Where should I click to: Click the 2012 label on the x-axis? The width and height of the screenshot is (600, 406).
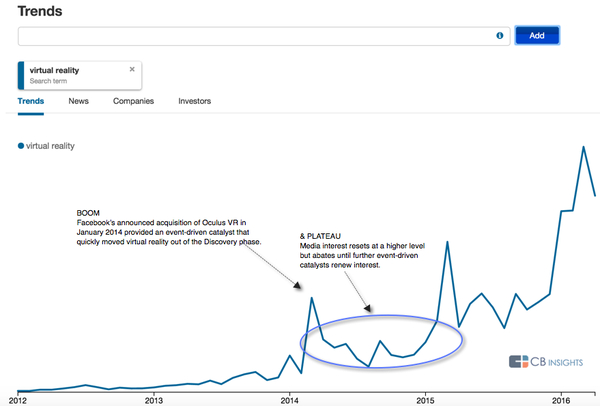(x=17, y=400)
